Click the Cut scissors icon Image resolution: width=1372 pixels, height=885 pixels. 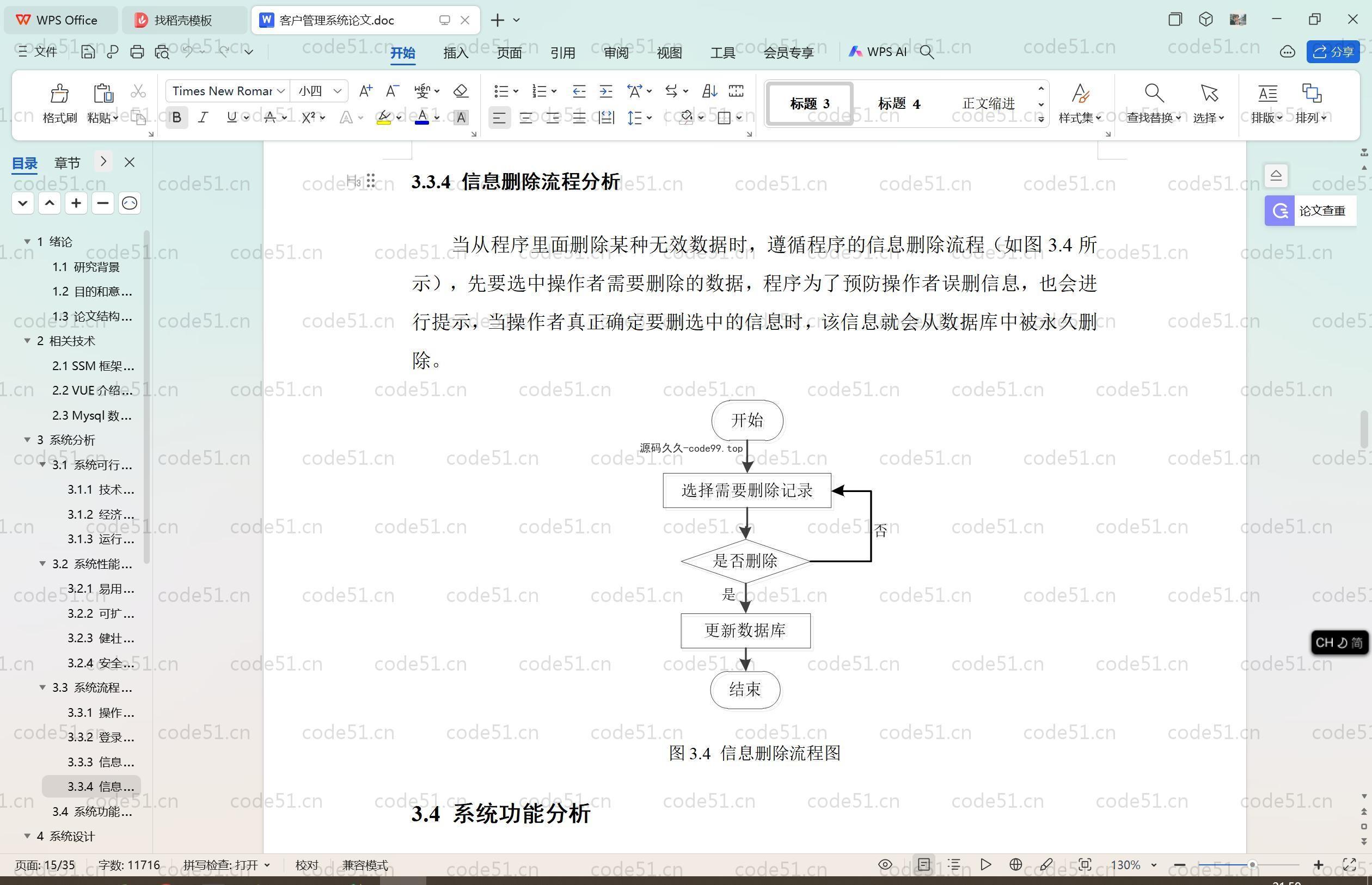click(138, 91)
